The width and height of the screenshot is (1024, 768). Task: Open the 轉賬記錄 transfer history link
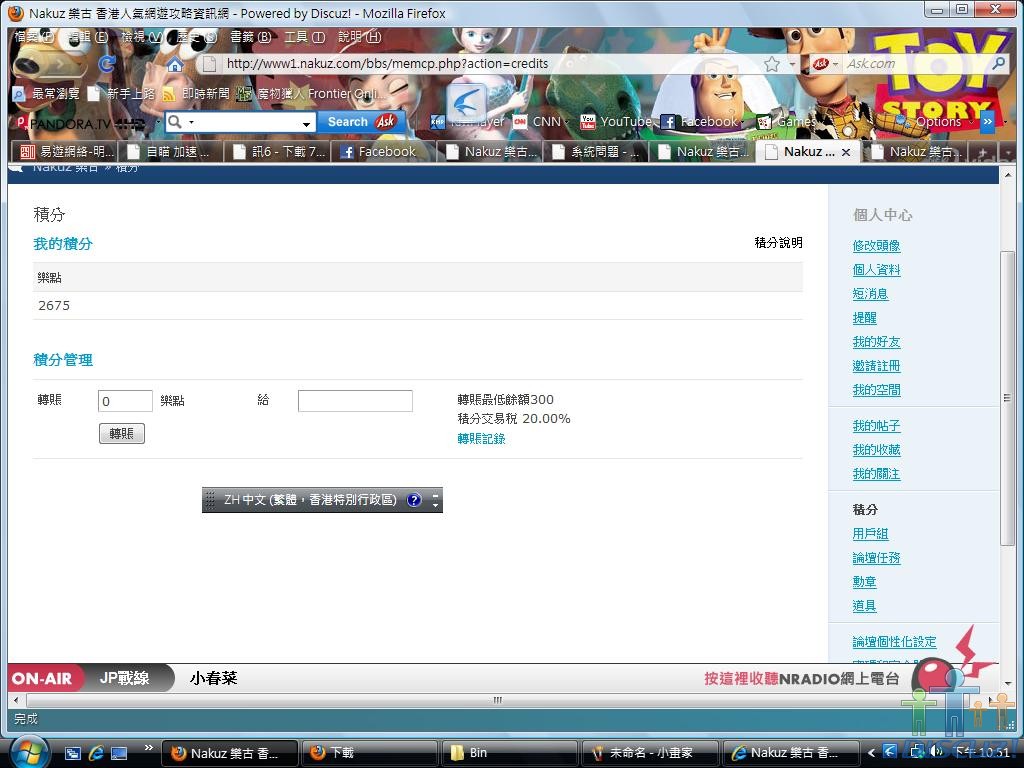[x=481, y=439]
